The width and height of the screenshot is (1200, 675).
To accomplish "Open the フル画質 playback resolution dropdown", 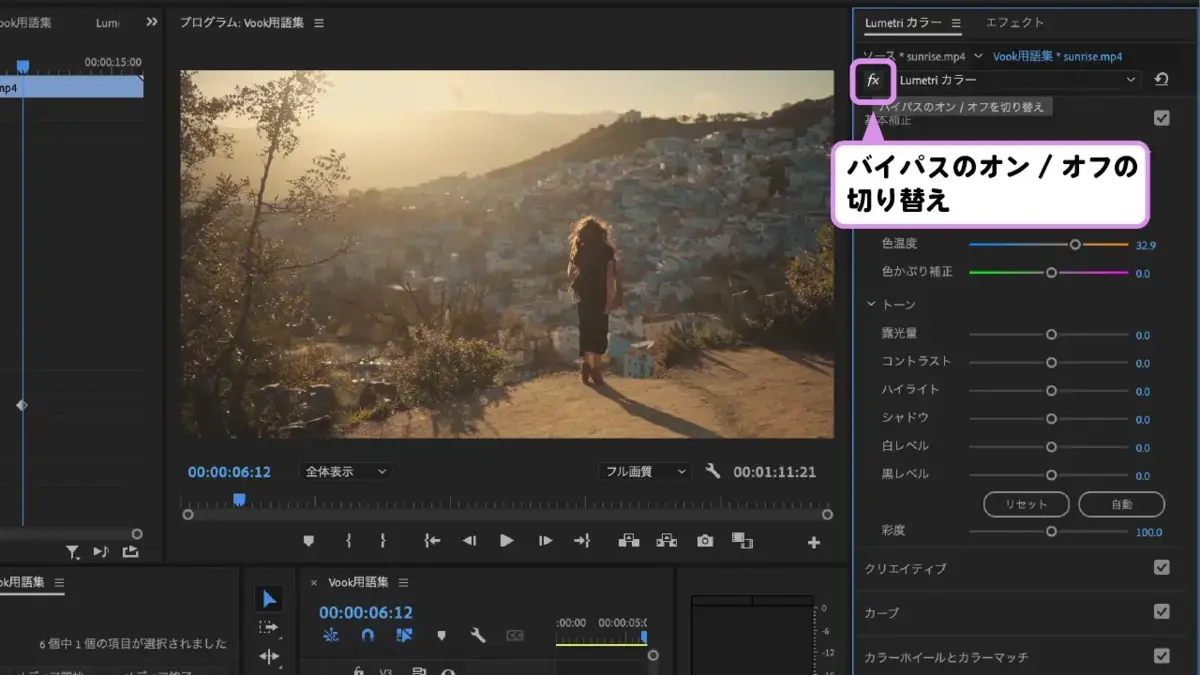I will (645, 471).
